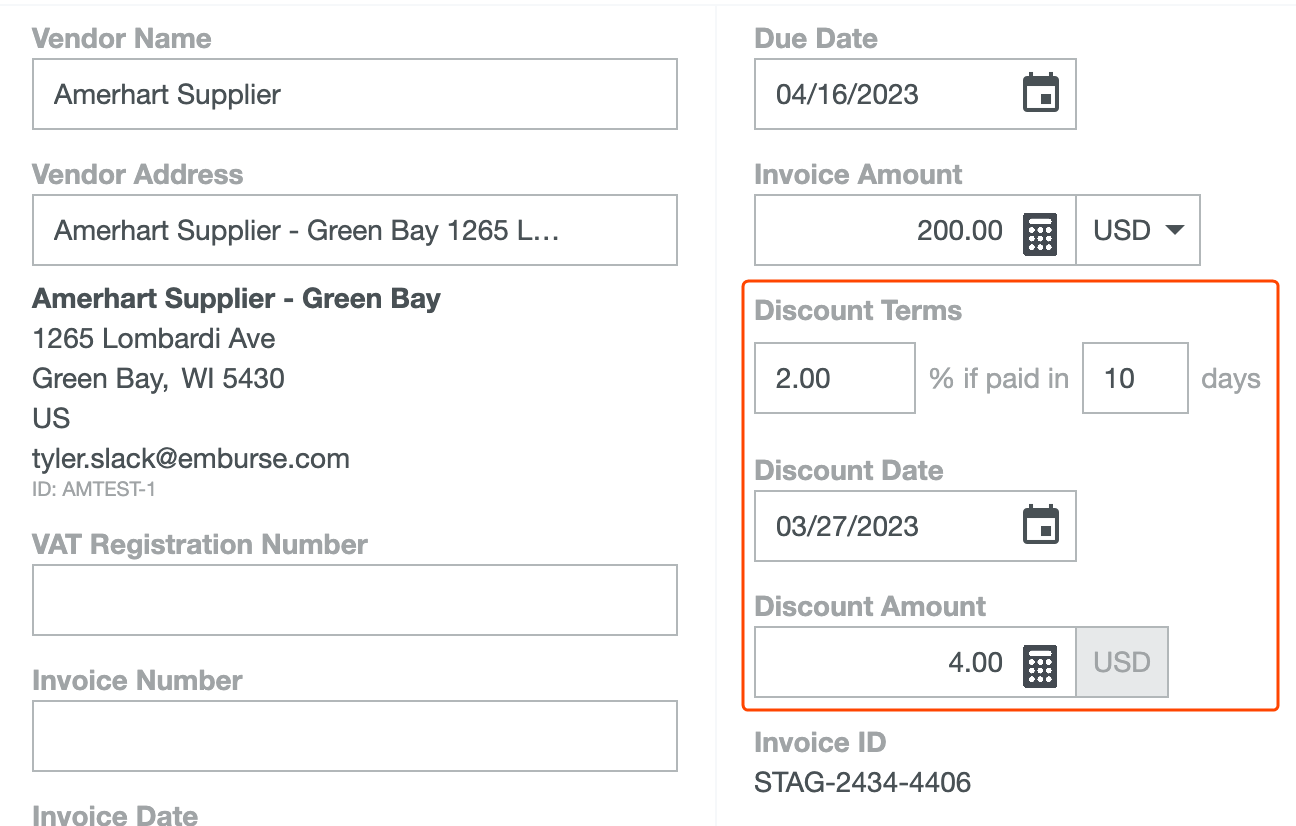Select the Vendor Address input field

(354, 230)
